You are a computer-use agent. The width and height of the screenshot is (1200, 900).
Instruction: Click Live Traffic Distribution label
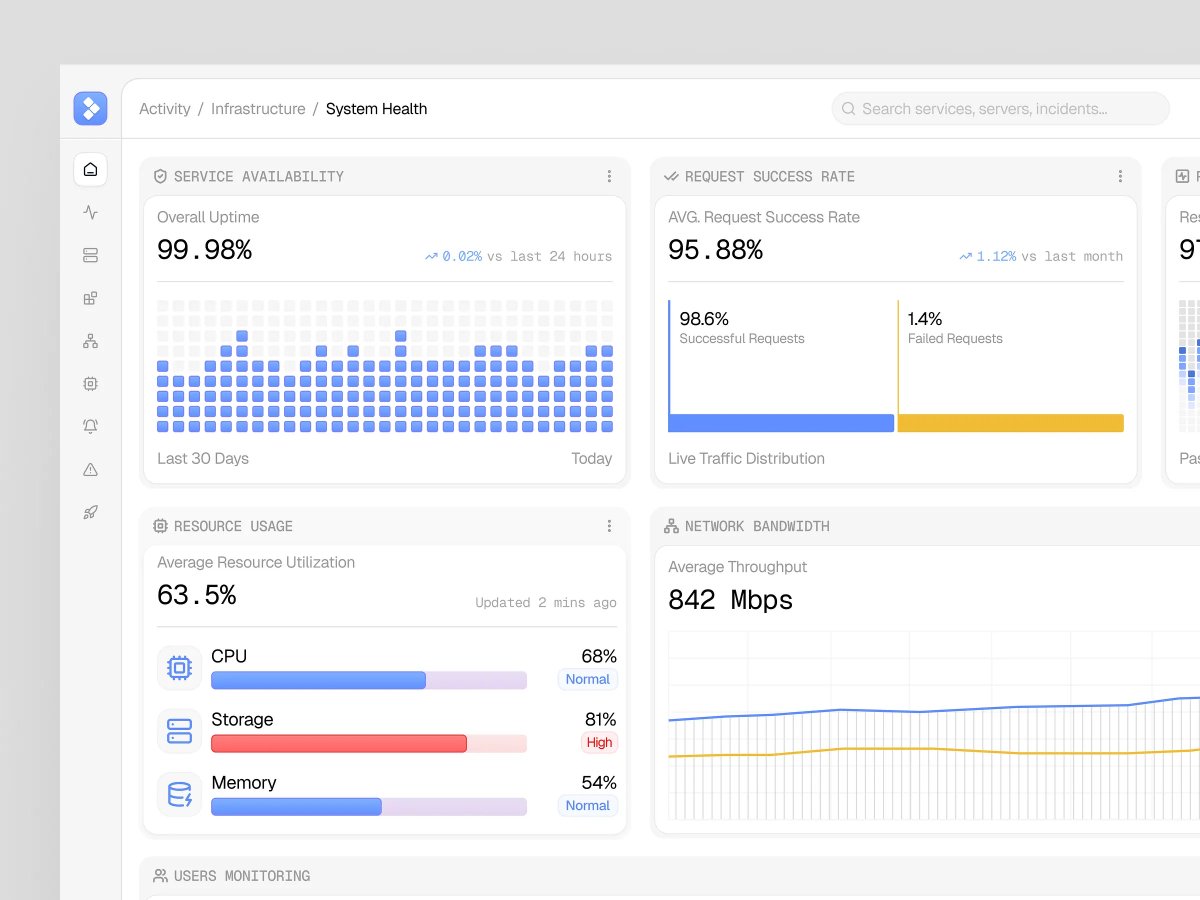click(747, 459)
